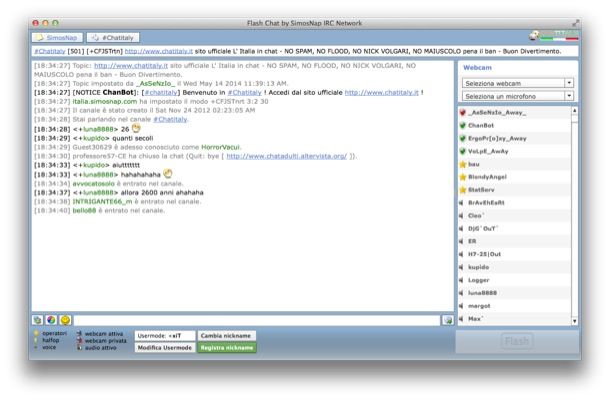Screen dimensions: 610x400
Task: Open chatitaly.it link in first Topic chat line
Action: (x=131, y=65)
